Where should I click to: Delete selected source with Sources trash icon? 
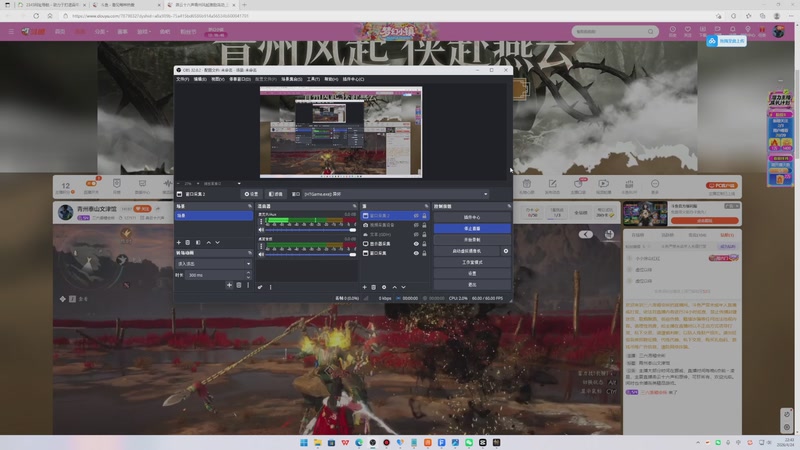(373, 287)
